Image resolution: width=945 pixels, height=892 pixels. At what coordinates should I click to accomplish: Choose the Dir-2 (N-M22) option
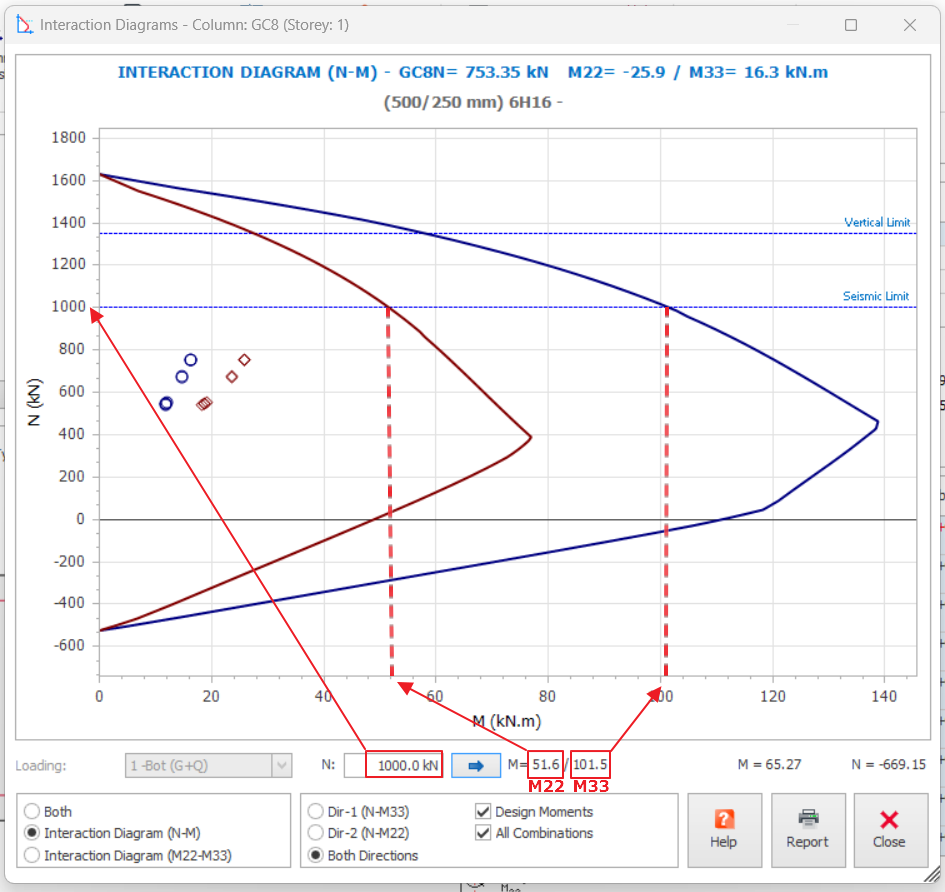tap(317, 833)
